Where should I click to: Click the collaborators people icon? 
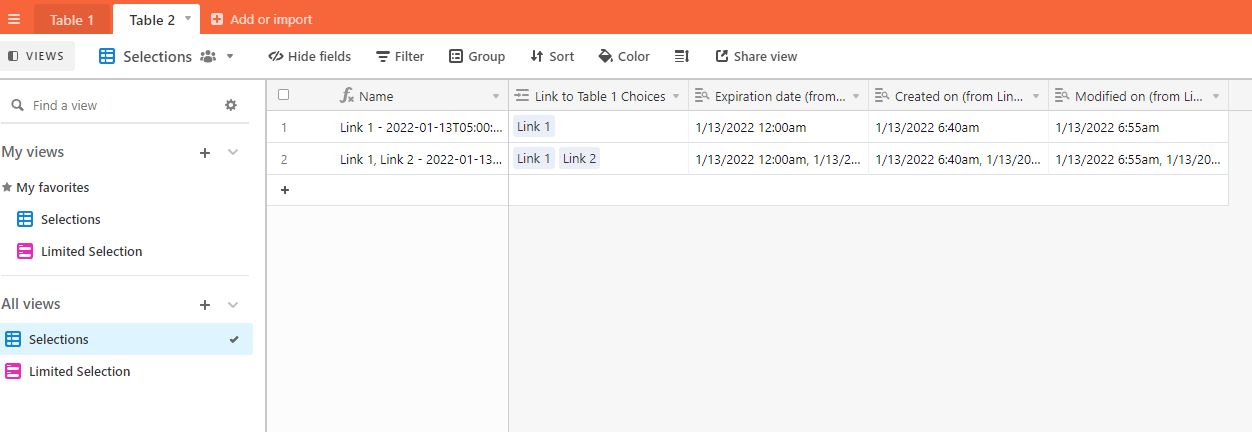[208, 57]
